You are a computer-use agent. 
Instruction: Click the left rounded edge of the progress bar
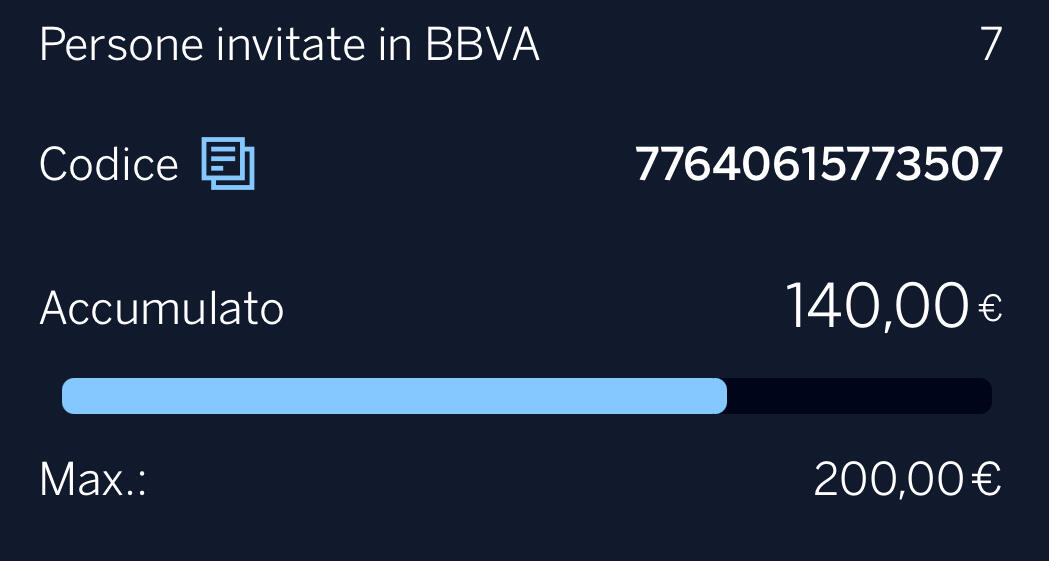pyautogui.click(x=70, y=396)
